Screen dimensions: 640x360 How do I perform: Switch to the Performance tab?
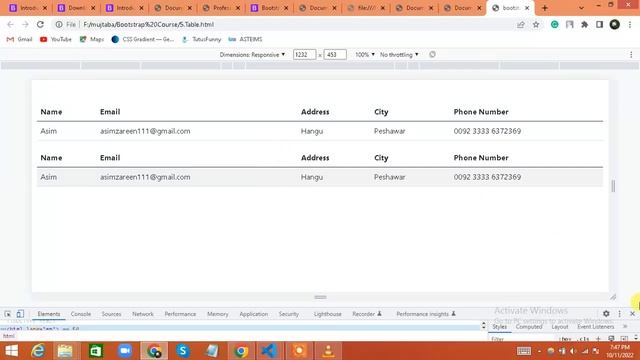coord(180,314)
